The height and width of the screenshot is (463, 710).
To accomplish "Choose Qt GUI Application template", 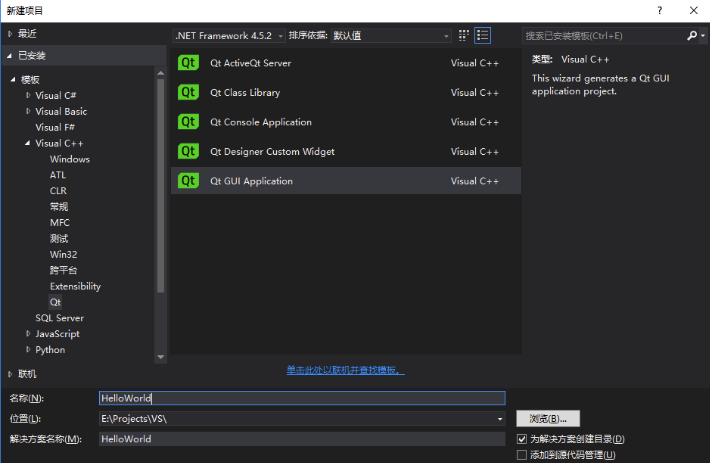I will coord(346,181).
